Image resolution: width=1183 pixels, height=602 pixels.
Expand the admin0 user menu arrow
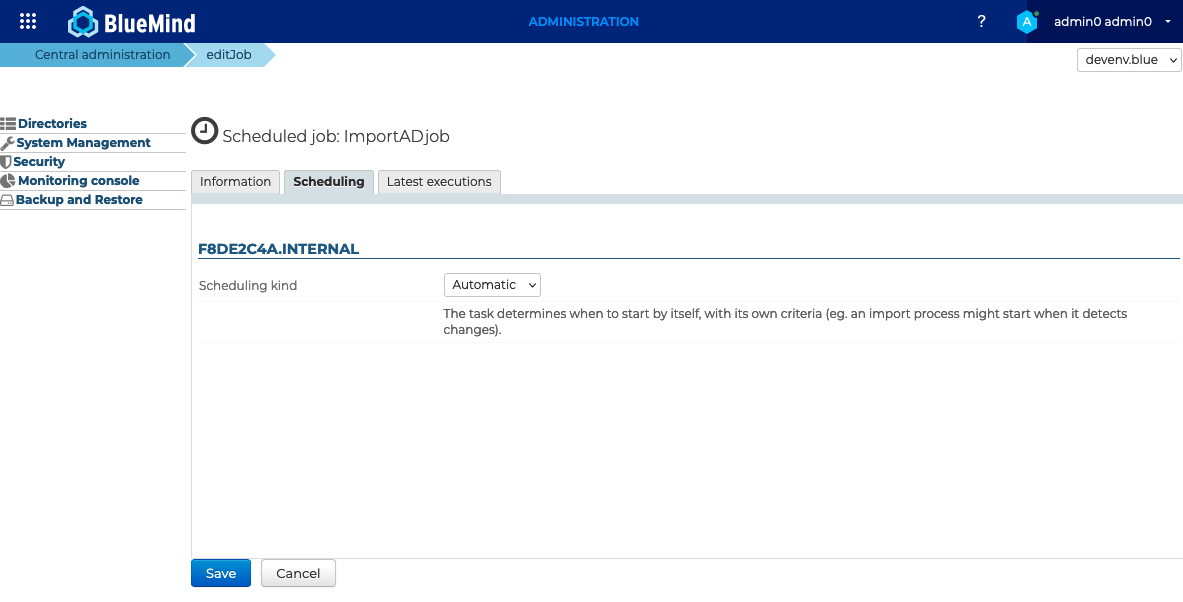tap(1168, 21)
